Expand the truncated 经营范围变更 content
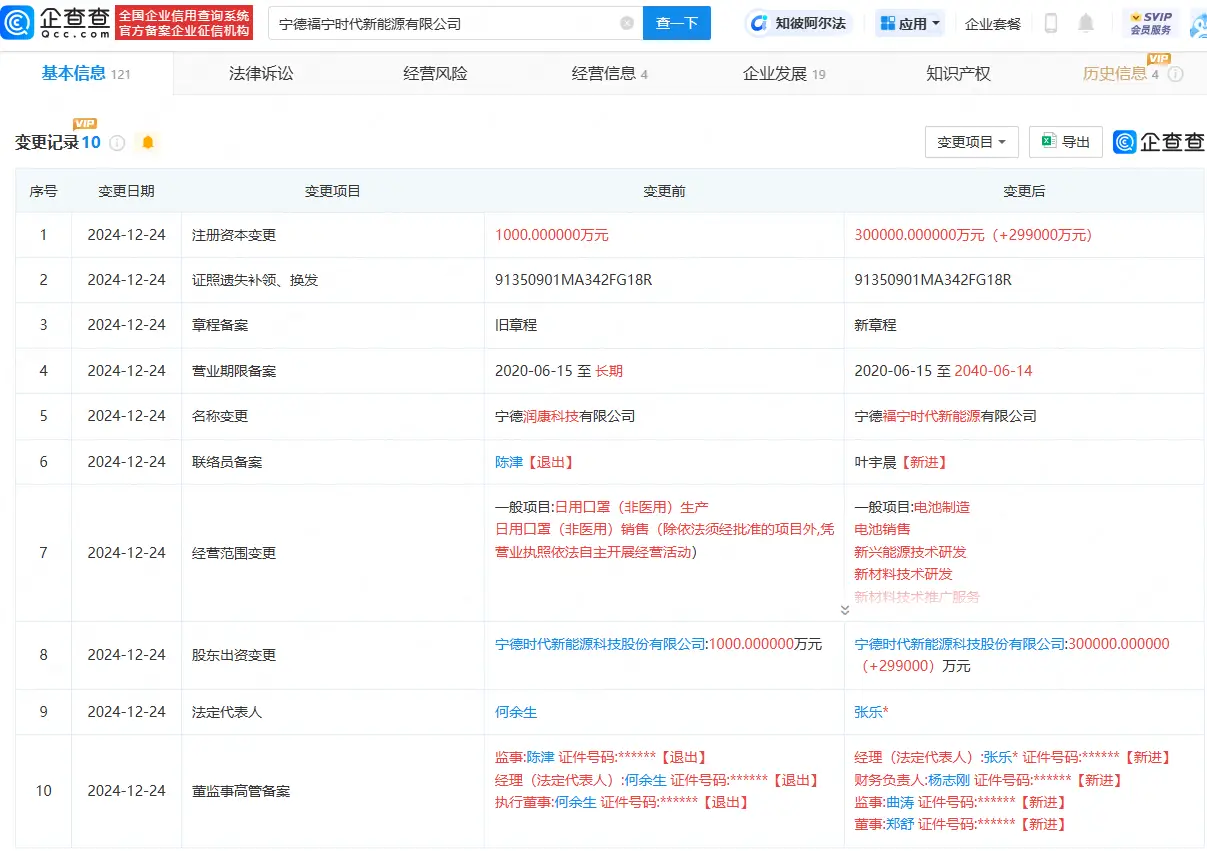The image size is (1207, 851). [845, 608]
